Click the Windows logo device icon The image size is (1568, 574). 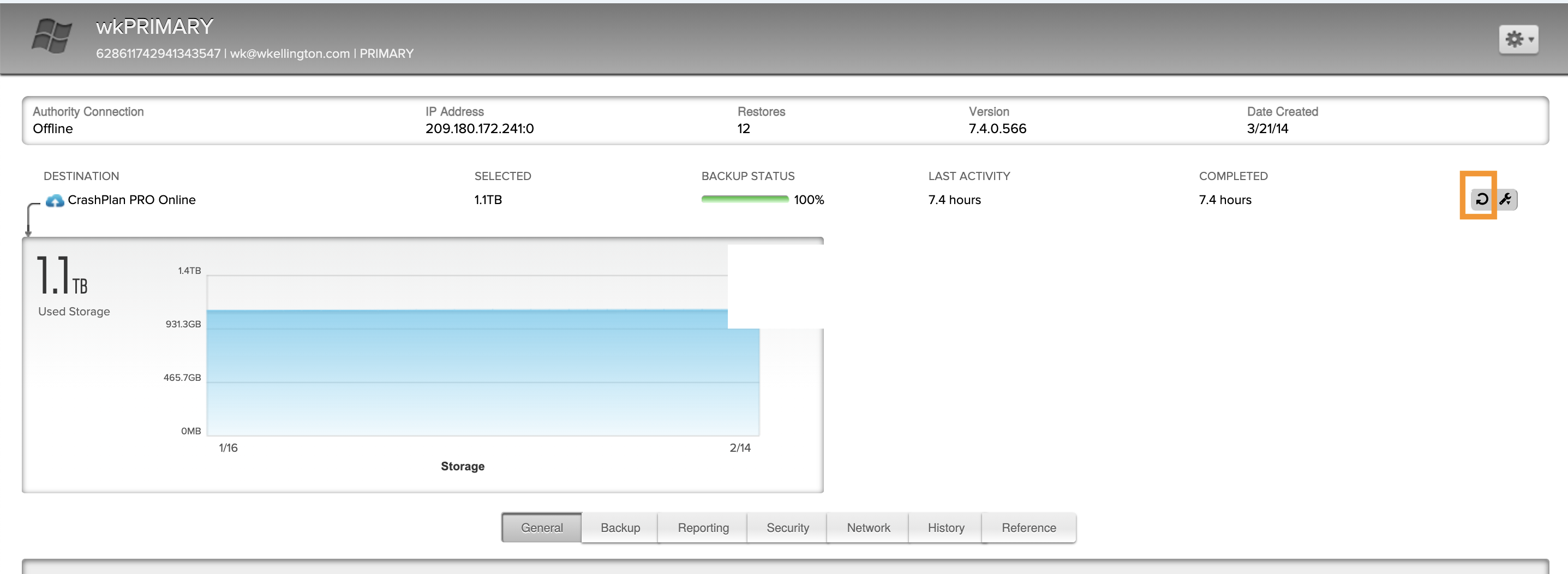(x=52, y=36)
